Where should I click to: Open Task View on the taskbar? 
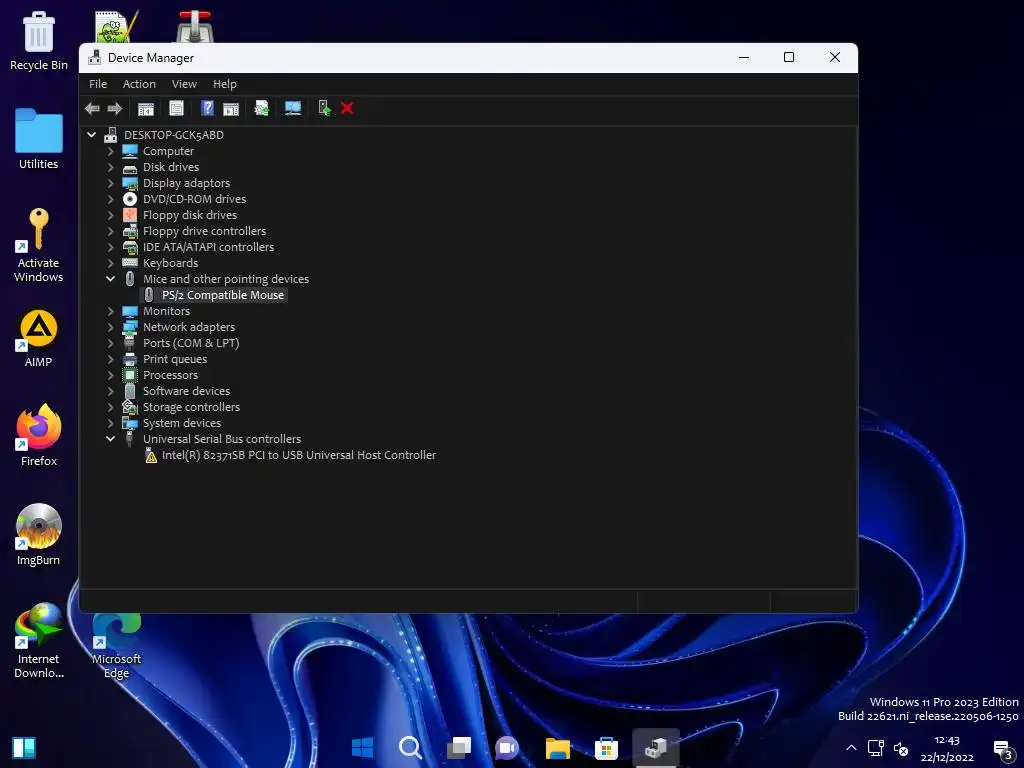coord(459,747)
